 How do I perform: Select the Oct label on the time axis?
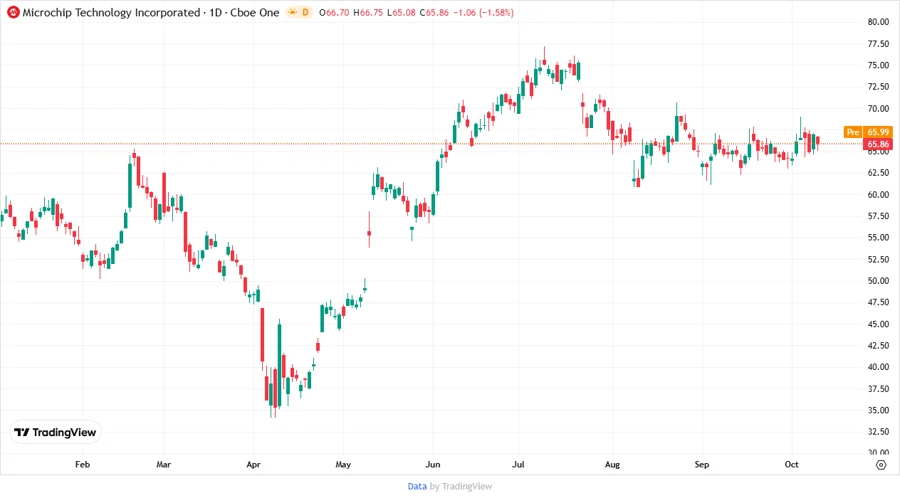coord(789,464)
